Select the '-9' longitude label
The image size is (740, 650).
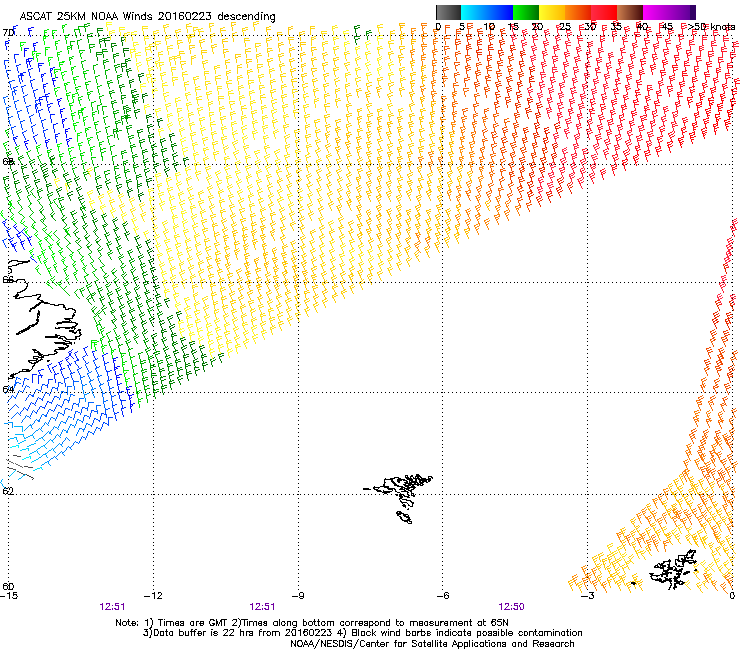click(298, 596)
